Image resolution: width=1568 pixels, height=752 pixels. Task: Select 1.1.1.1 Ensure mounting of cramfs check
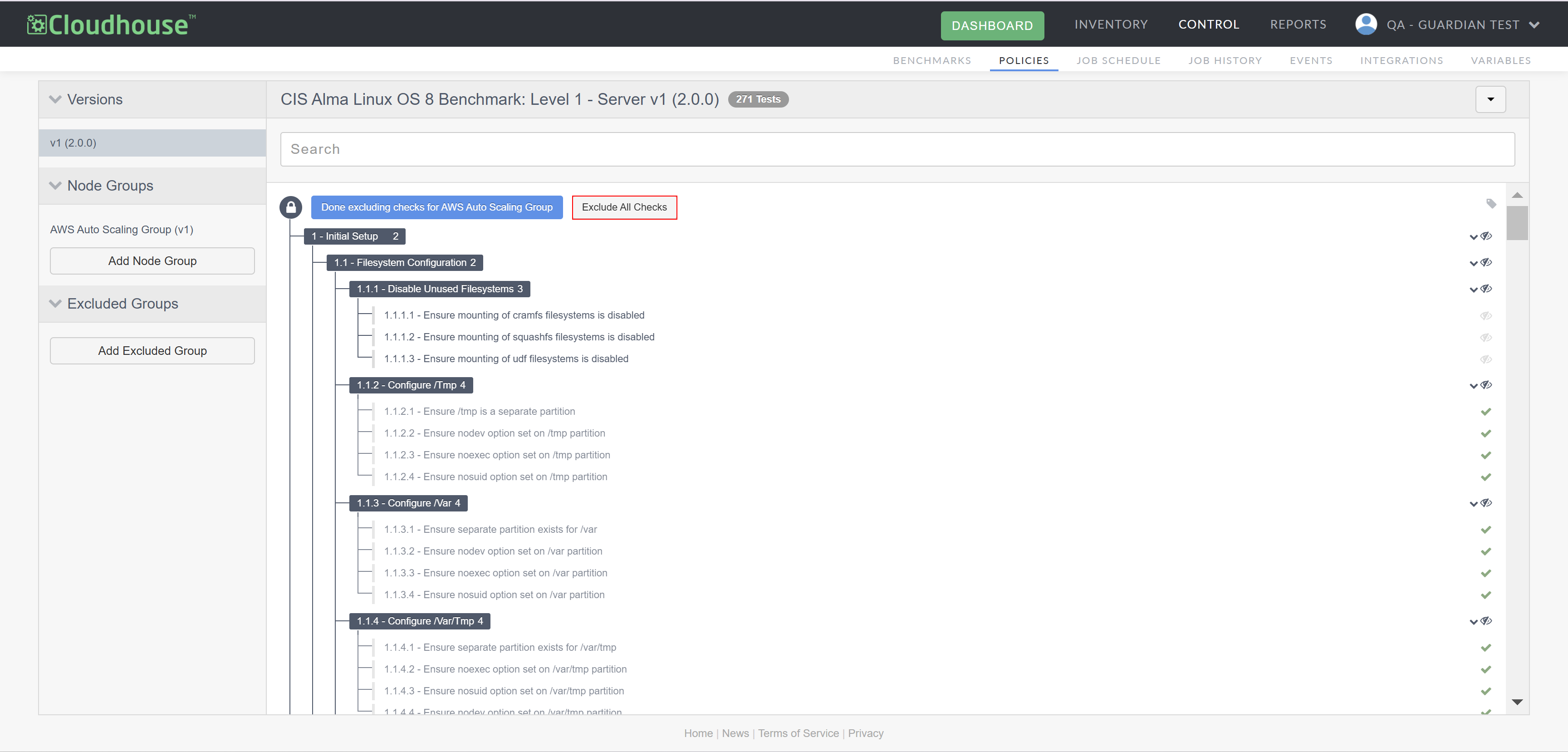[x=514, y=315]
